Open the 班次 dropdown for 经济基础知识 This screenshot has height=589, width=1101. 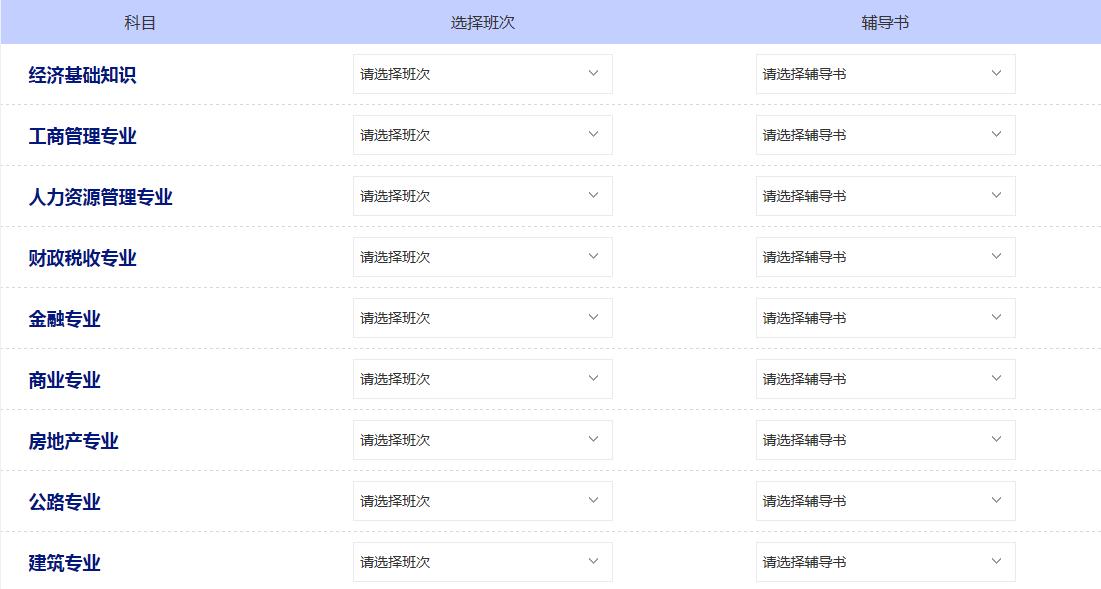click(x=482, y=73)
